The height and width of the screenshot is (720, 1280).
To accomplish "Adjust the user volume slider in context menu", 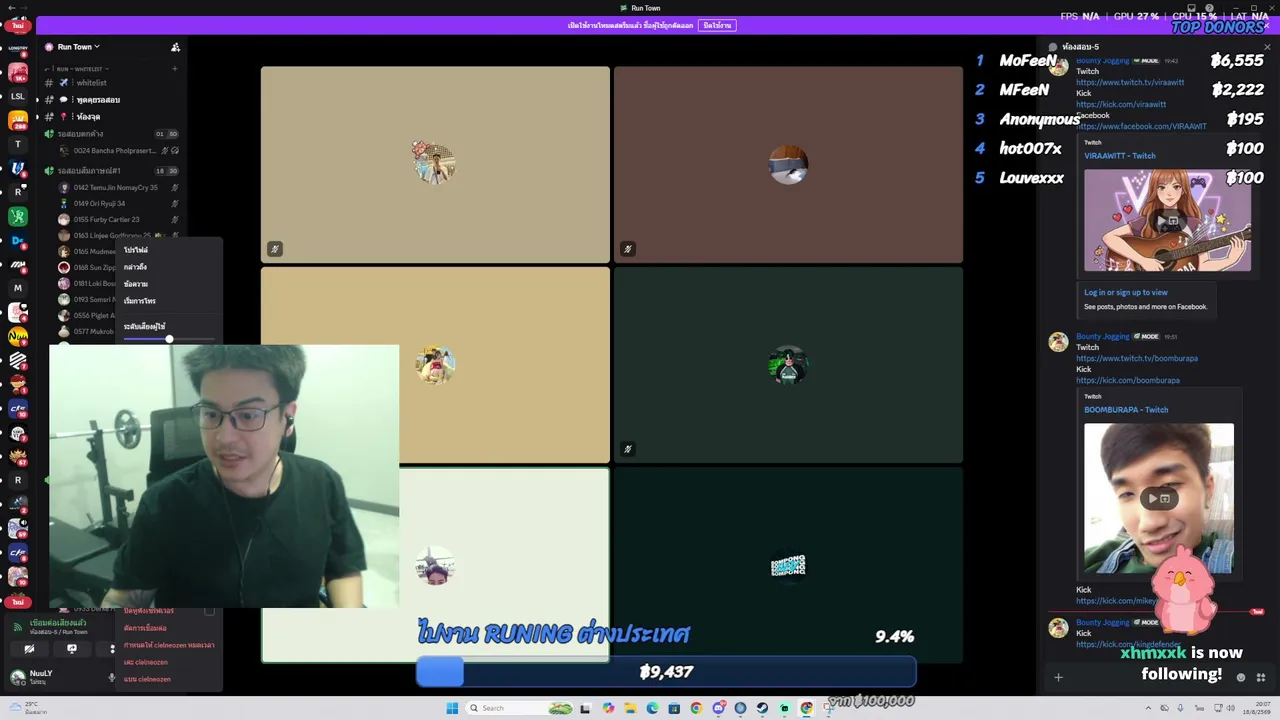I will tap(168, 339).
